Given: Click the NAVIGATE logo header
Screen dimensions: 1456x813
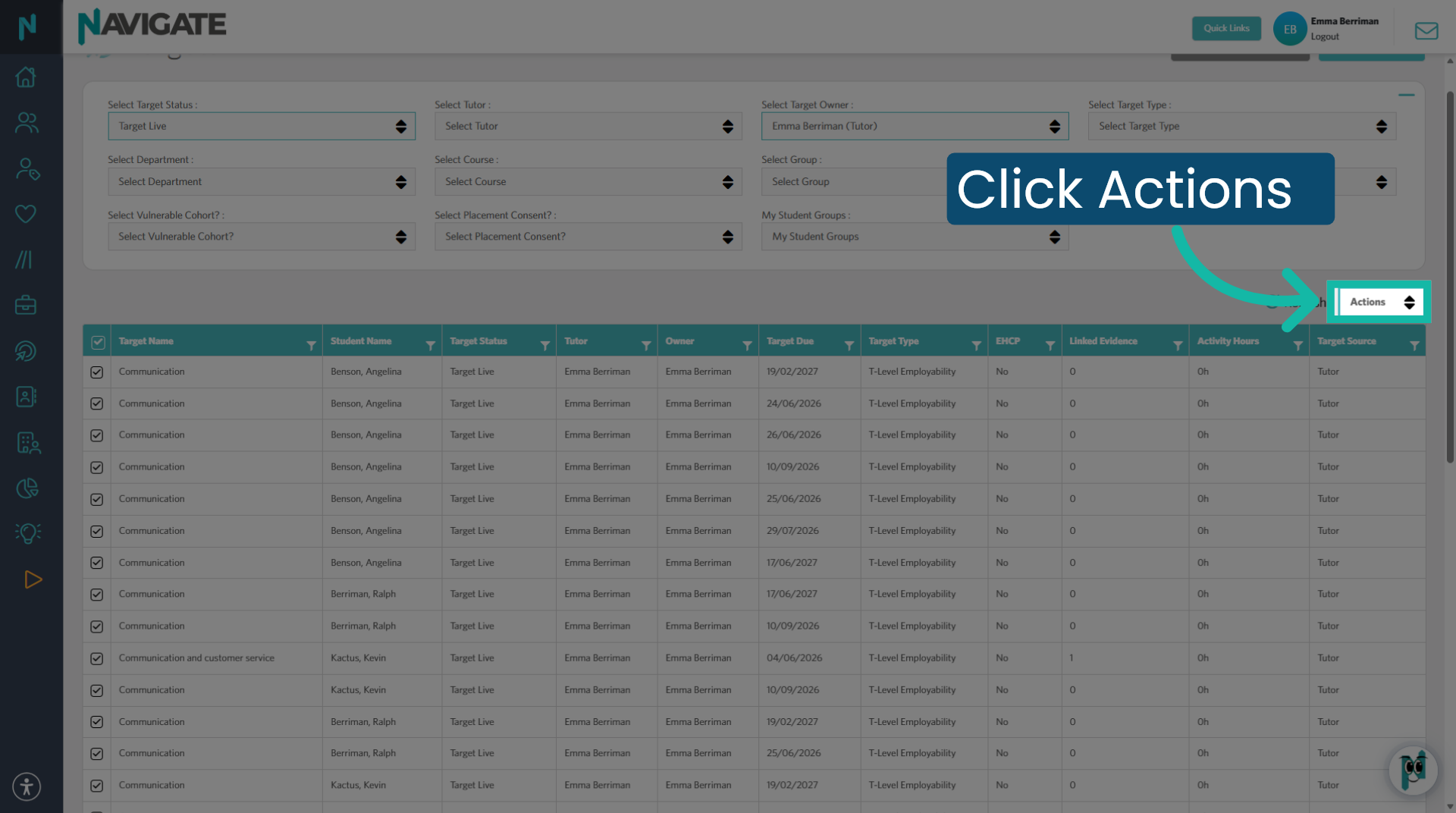Looking at the screenshot, I should click(152, 26).
